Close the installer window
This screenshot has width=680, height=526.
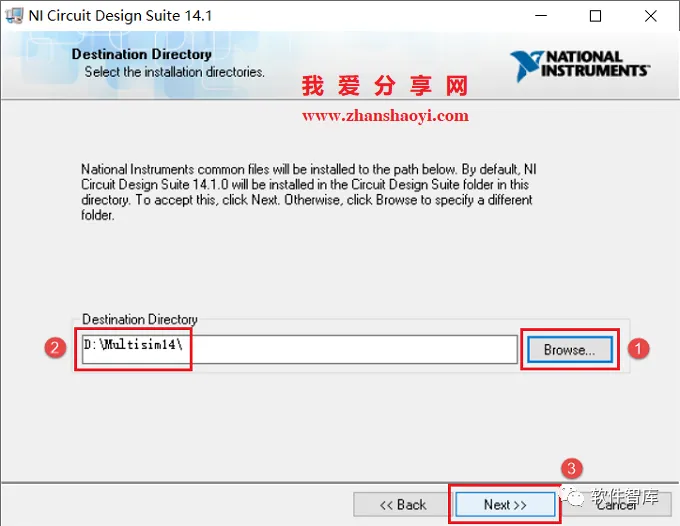pyautogui.click(x=651, y=16)
